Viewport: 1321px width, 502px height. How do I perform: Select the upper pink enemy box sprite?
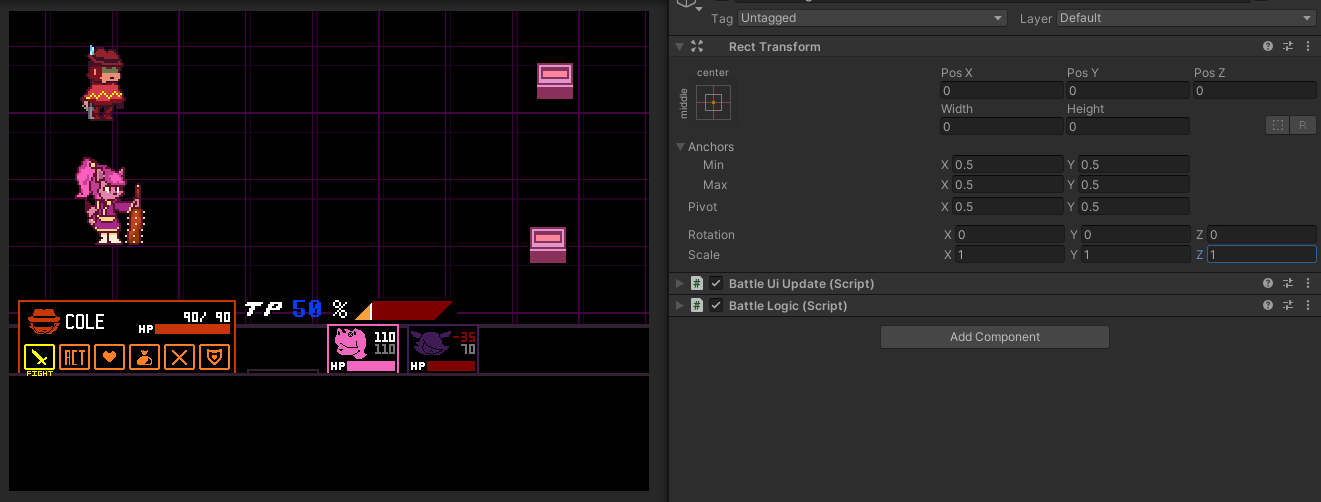click(555, 81)
